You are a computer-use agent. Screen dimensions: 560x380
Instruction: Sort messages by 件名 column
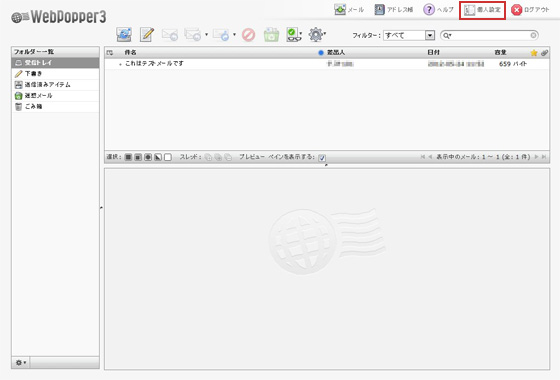point(130,52)
